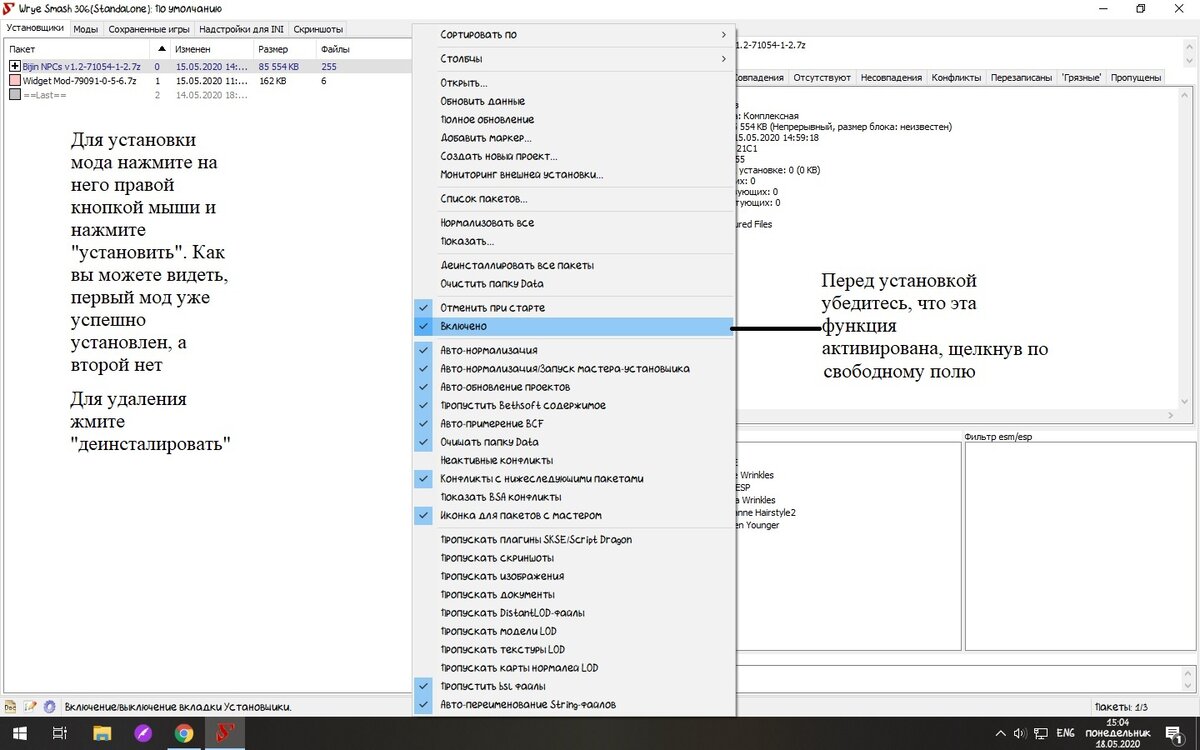Image resolution: width=1200 pixels, height=750 pixels.
Task: Toggle 'Авто-переименование String-файлов'
Action: pos(574,704)
